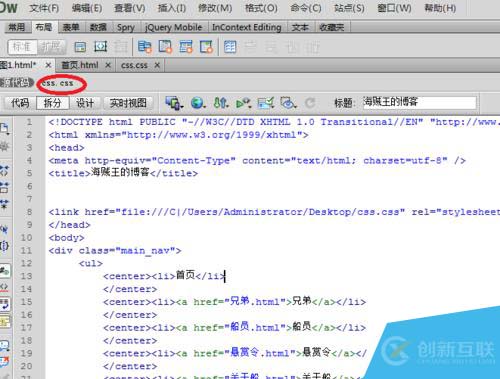Click the code line linking 兄弟.html
Viewport: 500px width, 379px height.
234,302
